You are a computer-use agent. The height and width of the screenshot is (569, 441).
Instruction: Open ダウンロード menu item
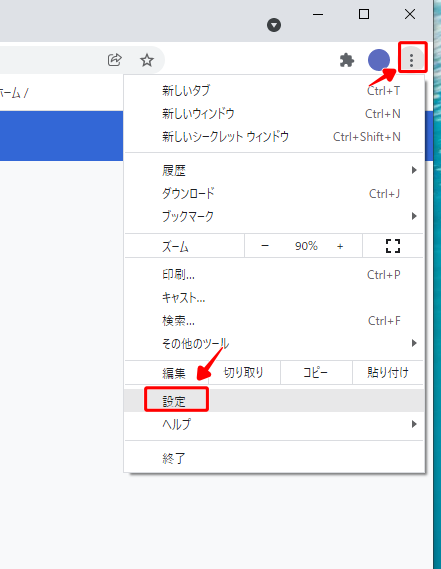(274, 193)
